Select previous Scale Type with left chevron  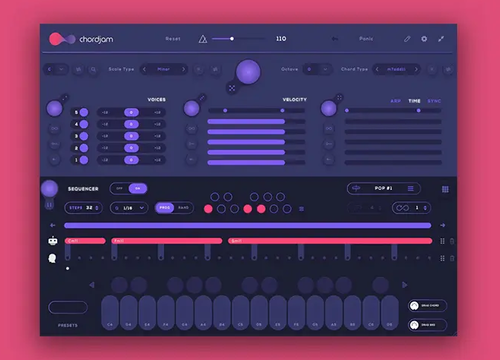point(144,69)
